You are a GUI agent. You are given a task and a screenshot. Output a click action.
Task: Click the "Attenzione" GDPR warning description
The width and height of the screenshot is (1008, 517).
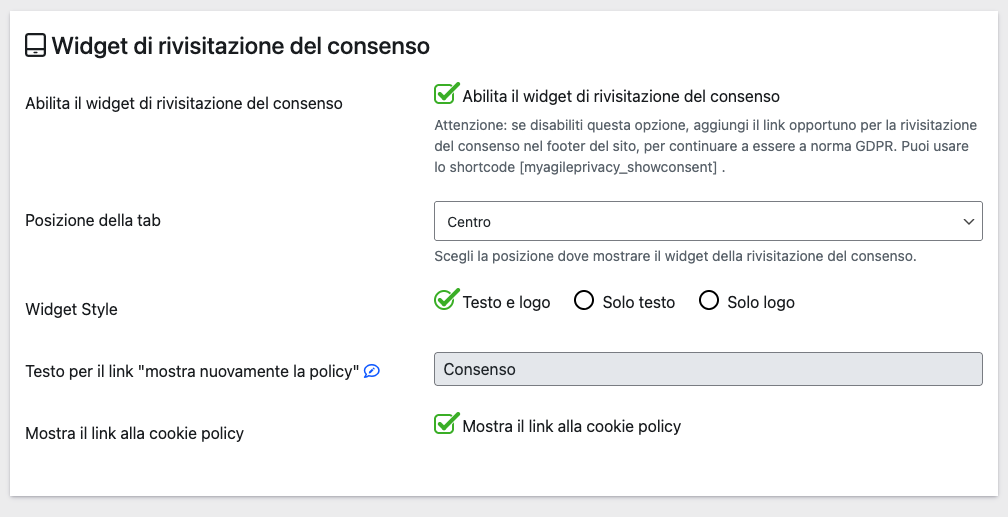click(x=705, y=146)
